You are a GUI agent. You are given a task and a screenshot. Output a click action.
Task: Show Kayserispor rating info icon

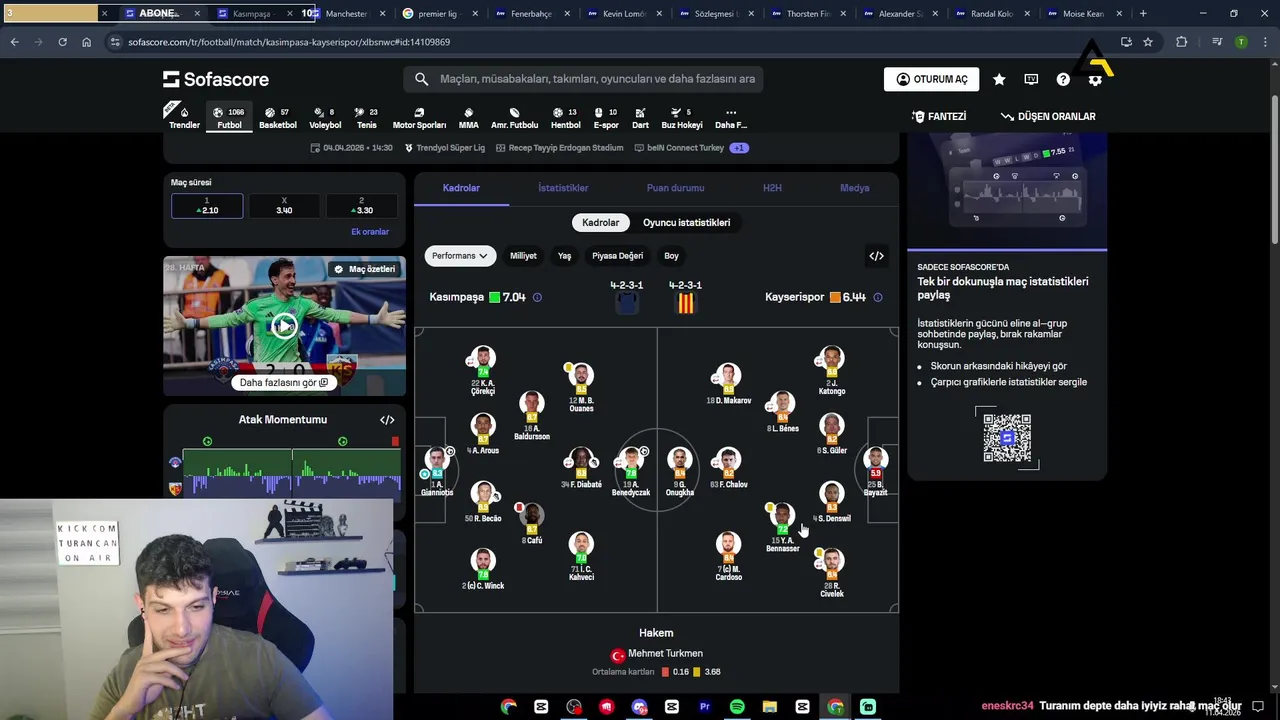pyautogui.click(x=878, y=297)
